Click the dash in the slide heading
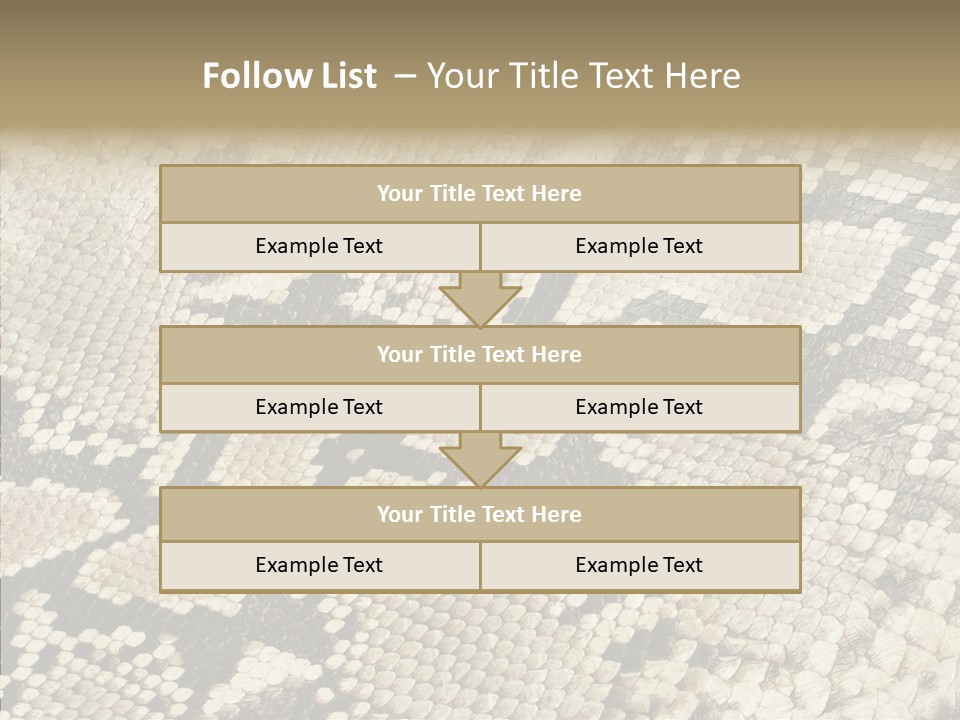 (405, 76)
